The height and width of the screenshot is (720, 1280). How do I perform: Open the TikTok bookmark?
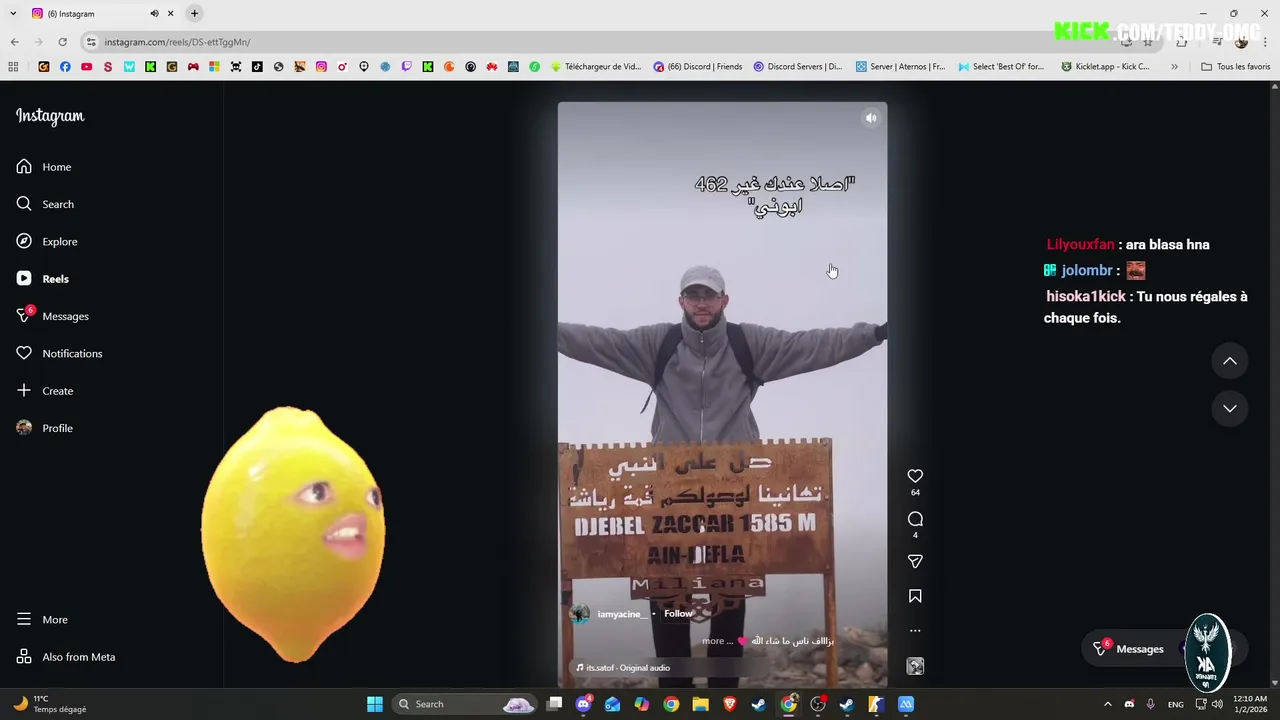point(257,67)
